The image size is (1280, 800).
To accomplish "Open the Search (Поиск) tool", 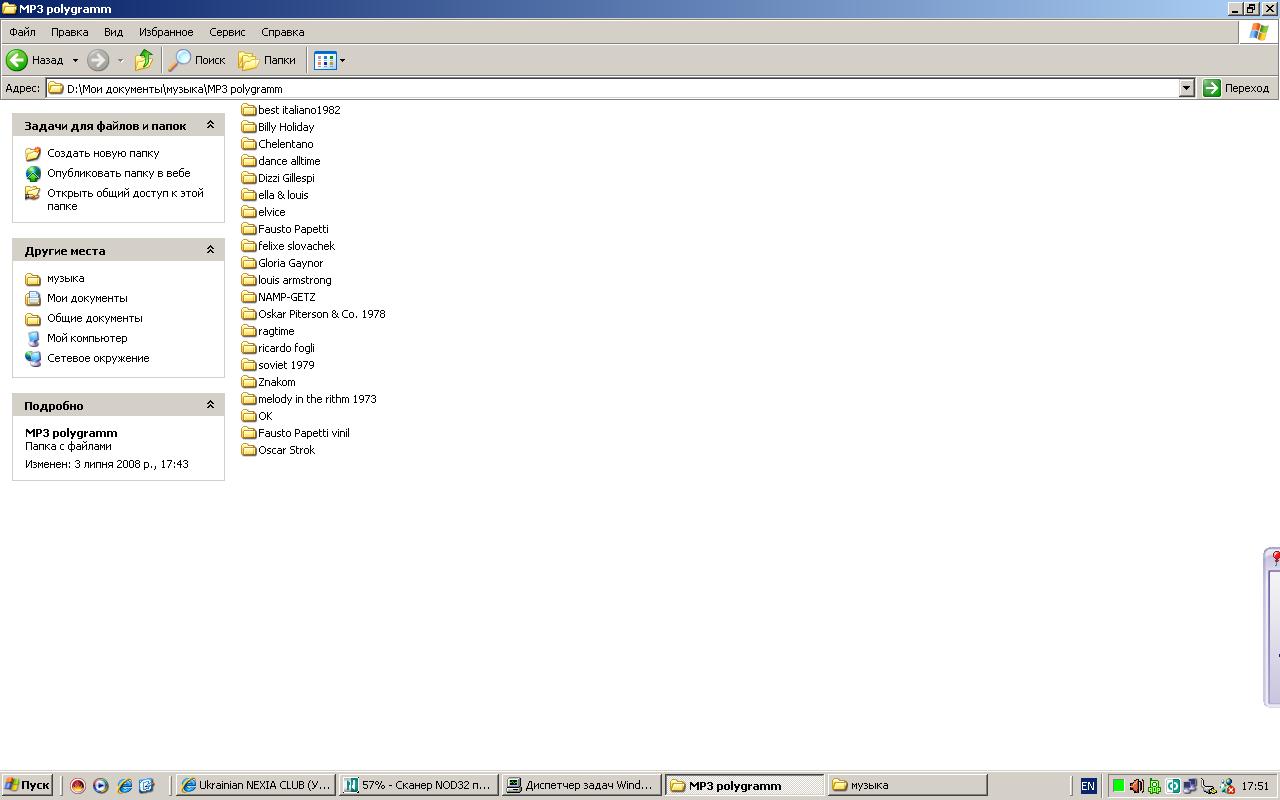I will [197, 60].
